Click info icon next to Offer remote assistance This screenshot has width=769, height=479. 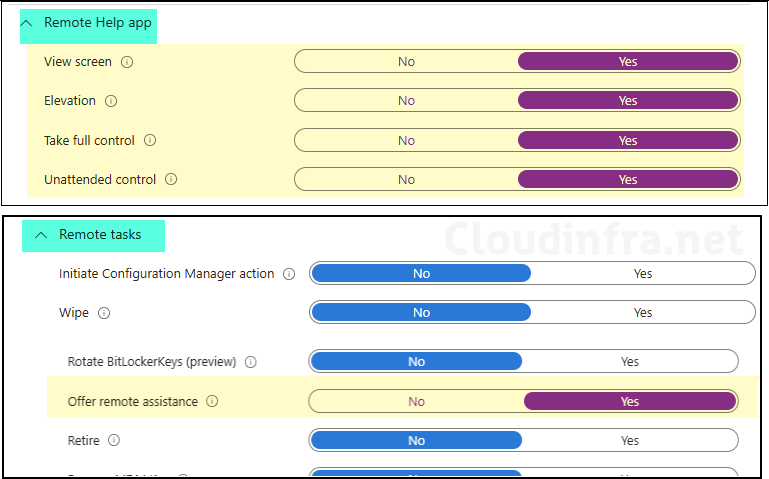pyautogui.click(x=212, y=402)
